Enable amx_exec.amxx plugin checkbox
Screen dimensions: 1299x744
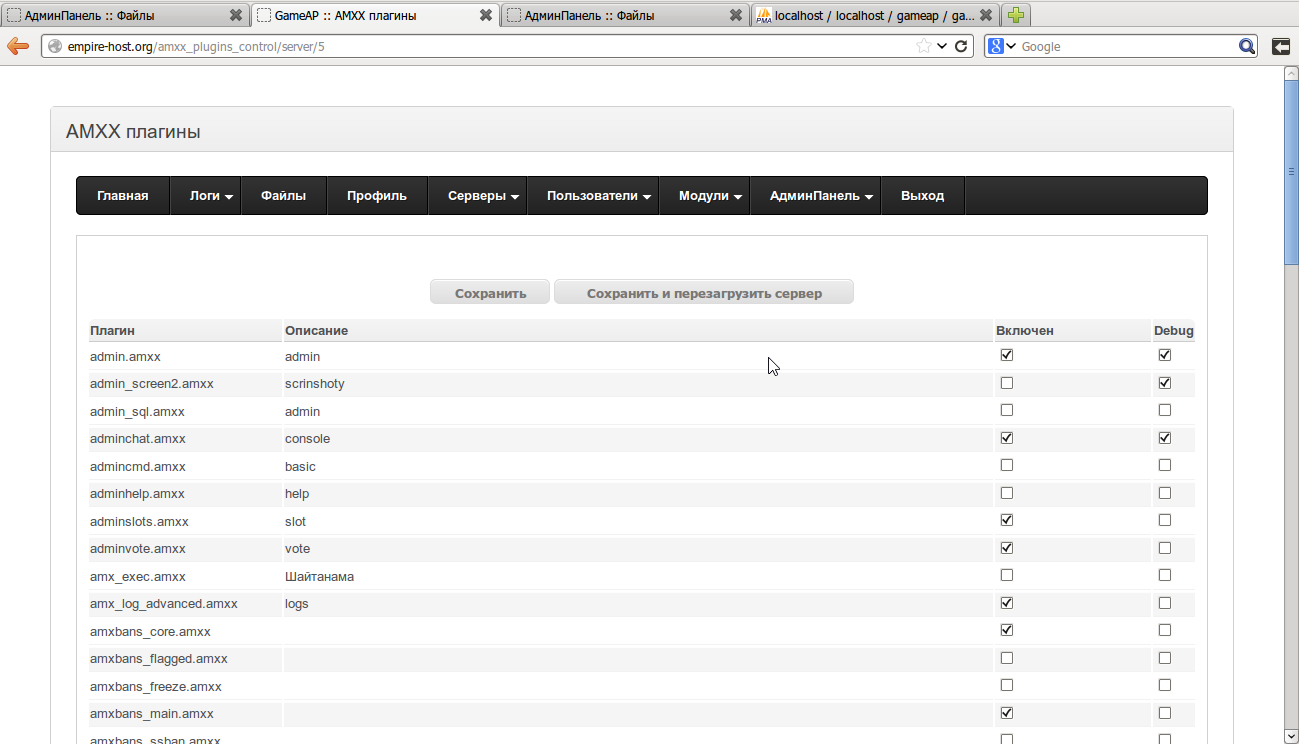pos(1007,575)
